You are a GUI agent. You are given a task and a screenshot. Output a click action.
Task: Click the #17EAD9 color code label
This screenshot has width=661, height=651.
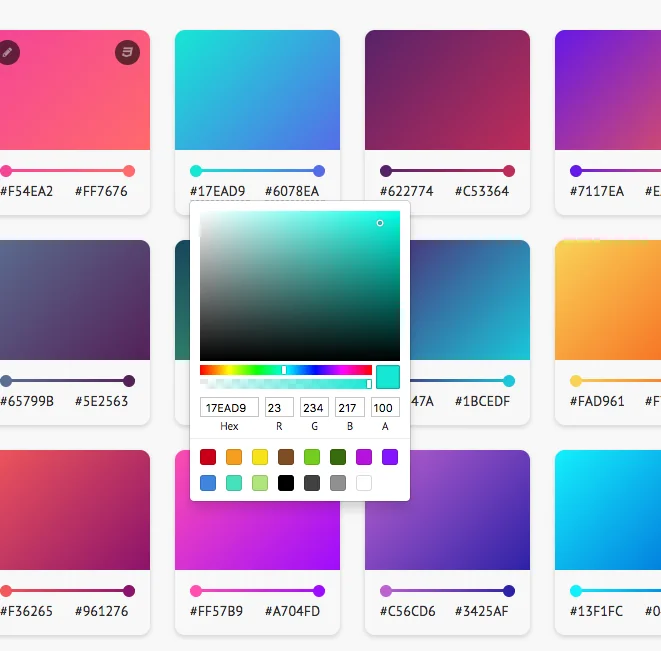coord(218,191)
